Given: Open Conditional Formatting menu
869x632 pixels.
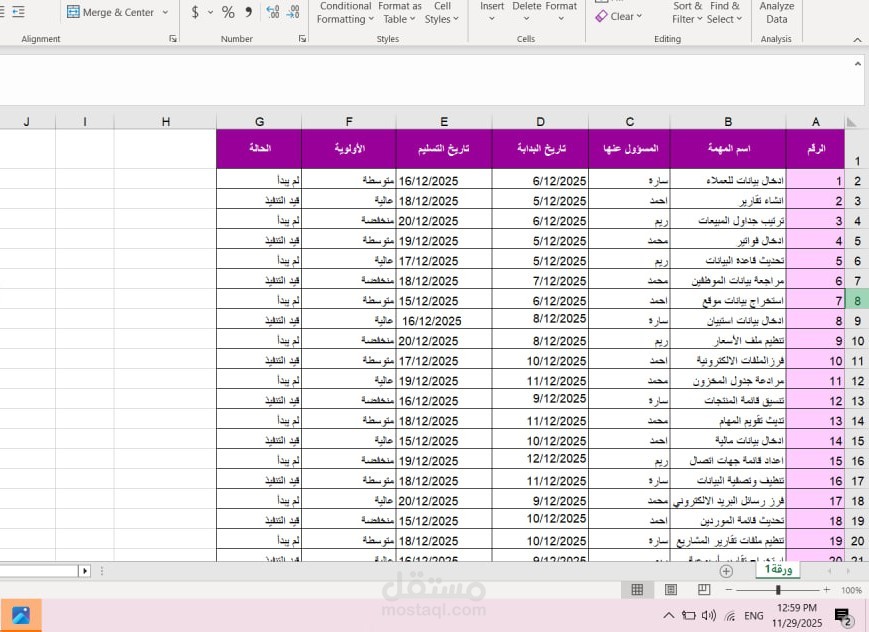Looking at the screenshot, I should tap(345, 13).
